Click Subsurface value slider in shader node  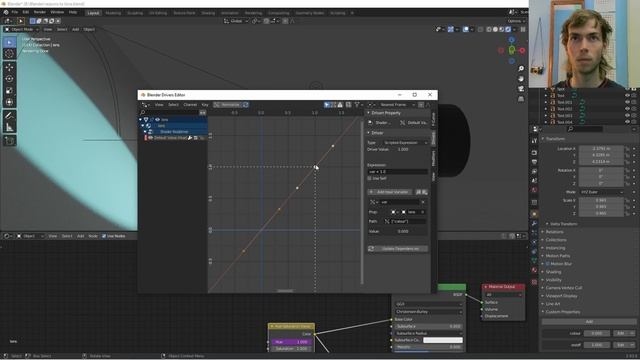(x=429, y=327)
